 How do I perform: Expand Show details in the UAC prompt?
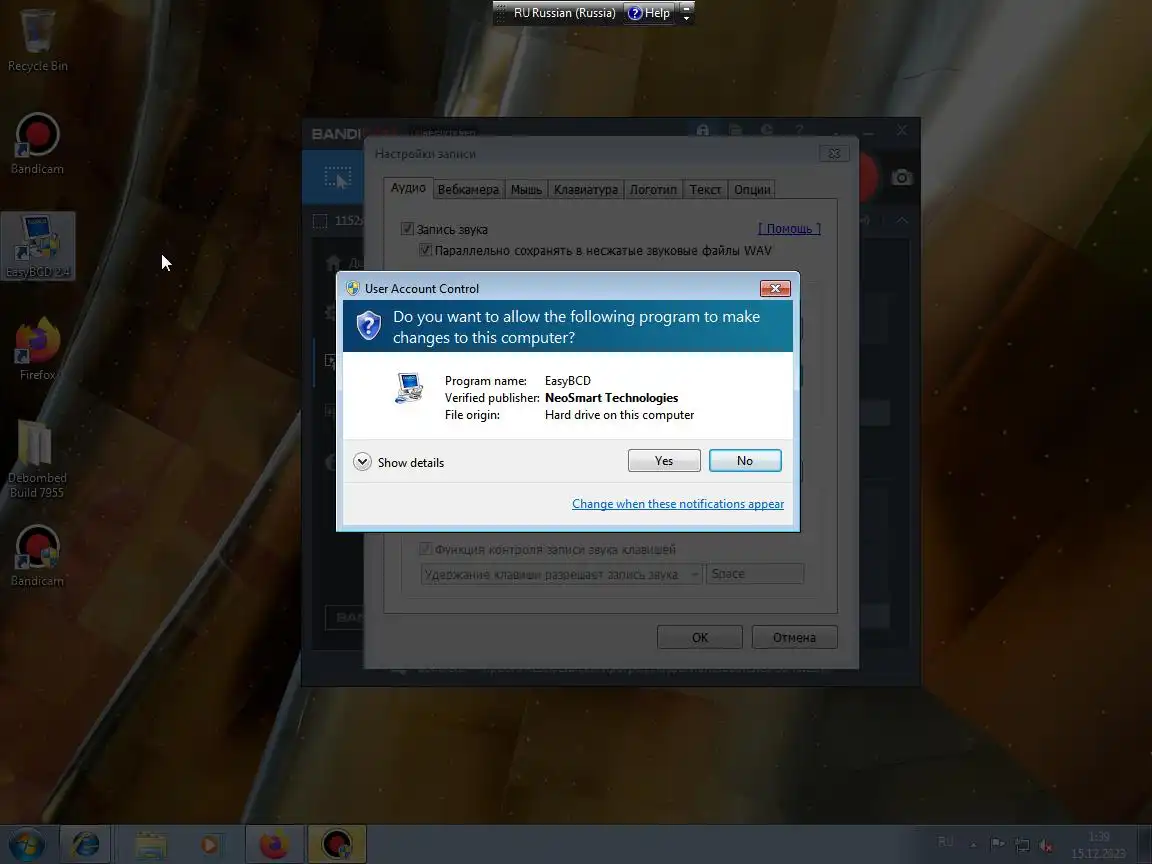399,462
